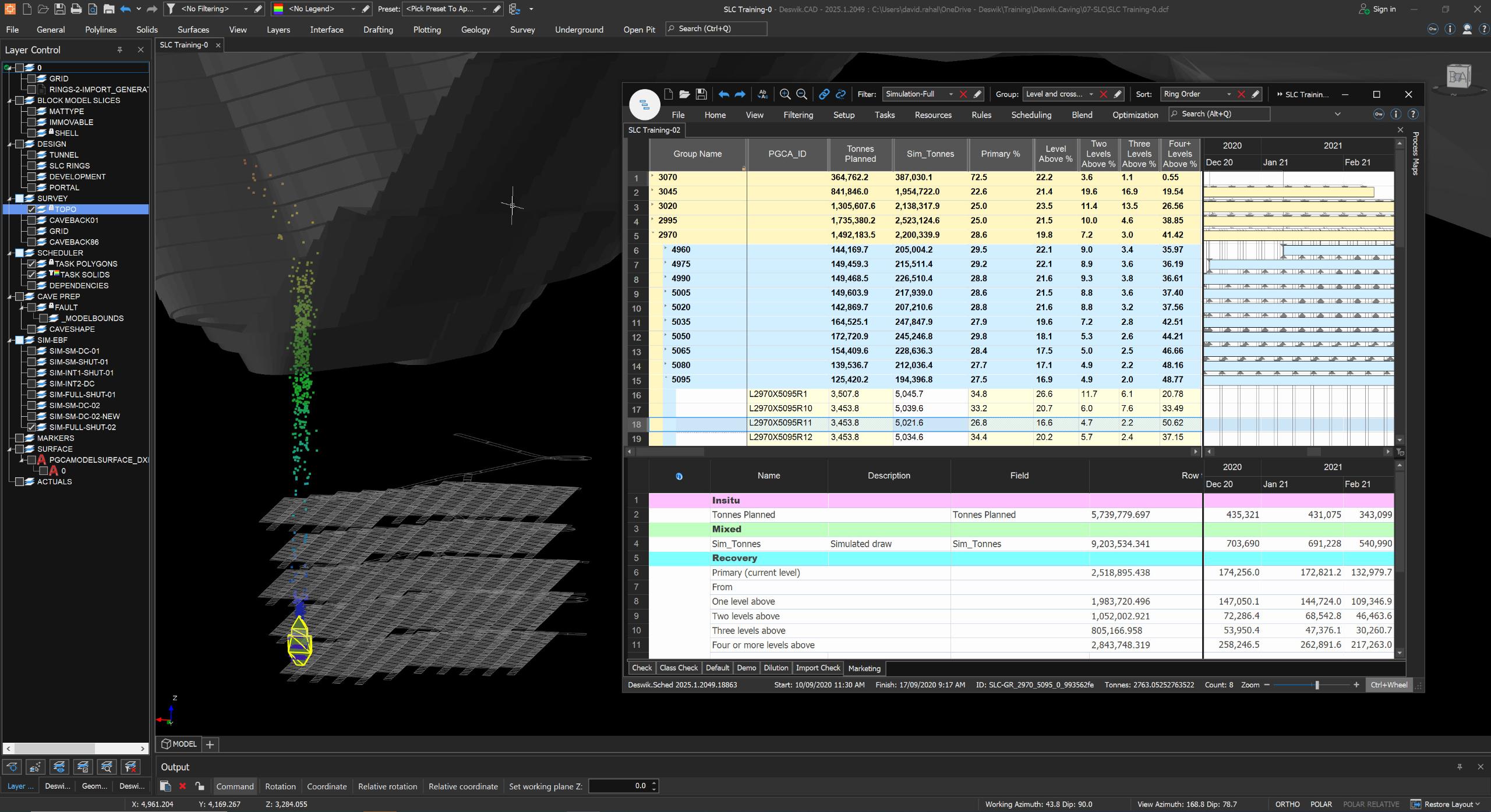Click the New document icon in Deswik.CAD toolbar
The height and width of the screenshot is (812, 1491).
point(27,9)
